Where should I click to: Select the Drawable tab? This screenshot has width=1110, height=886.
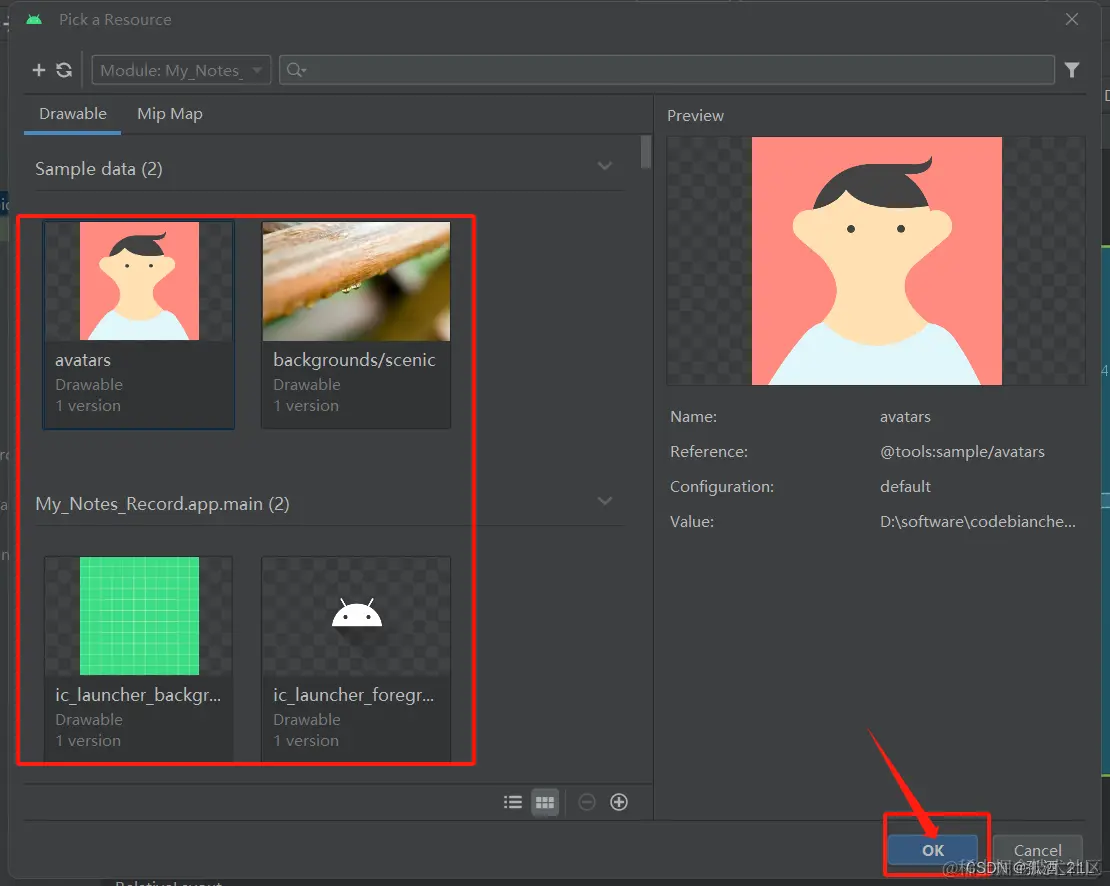(x=73, y=114)
